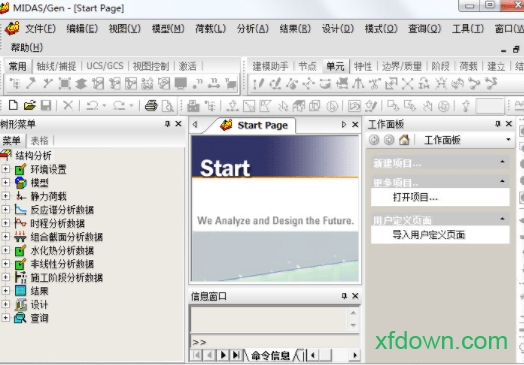The height and width of the screenshot is (365, 524).
Task: Click the Print icon
Action: click(151, 106)
